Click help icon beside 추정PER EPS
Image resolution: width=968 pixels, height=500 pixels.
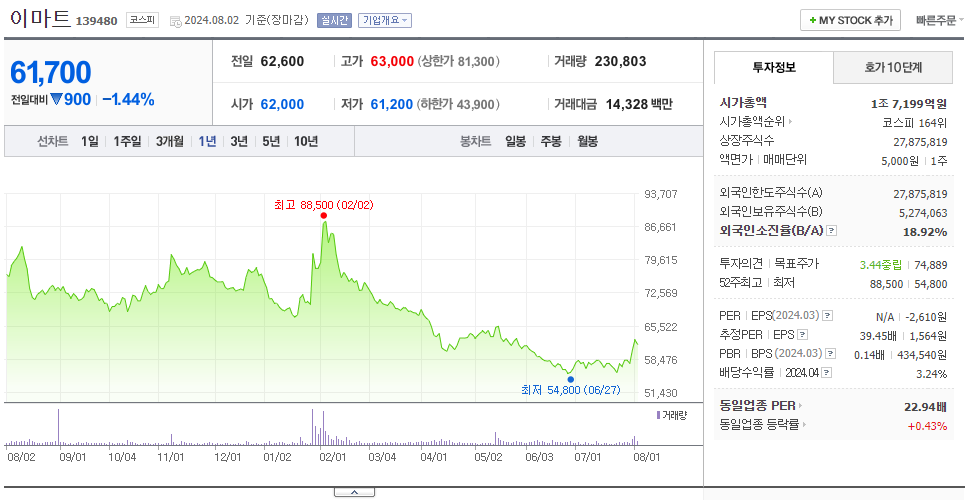(x=803, y=335)
